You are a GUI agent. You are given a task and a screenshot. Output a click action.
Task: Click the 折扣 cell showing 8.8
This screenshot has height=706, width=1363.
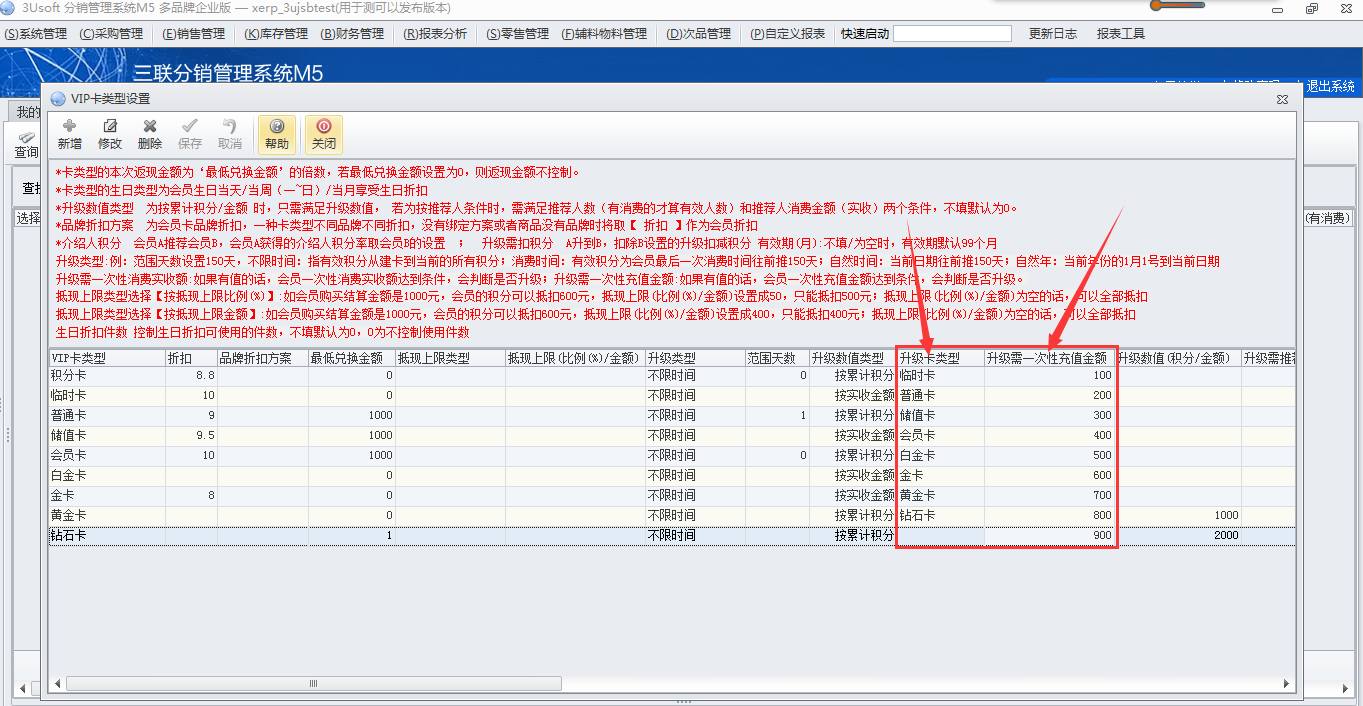coord(191,375)
